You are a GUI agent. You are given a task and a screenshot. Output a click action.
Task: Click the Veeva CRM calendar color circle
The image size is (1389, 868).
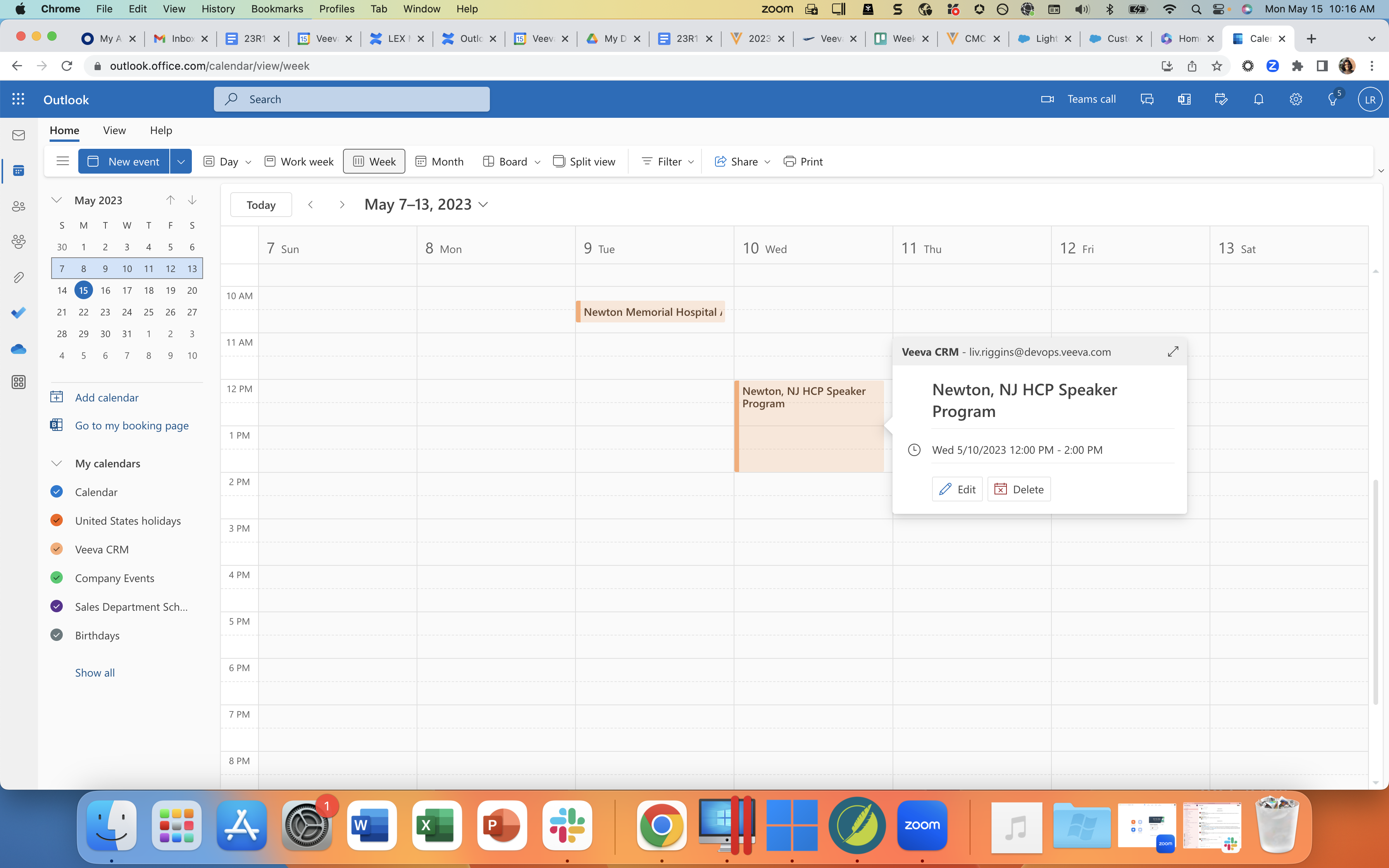pyautogui.click(x=56, y=549)
